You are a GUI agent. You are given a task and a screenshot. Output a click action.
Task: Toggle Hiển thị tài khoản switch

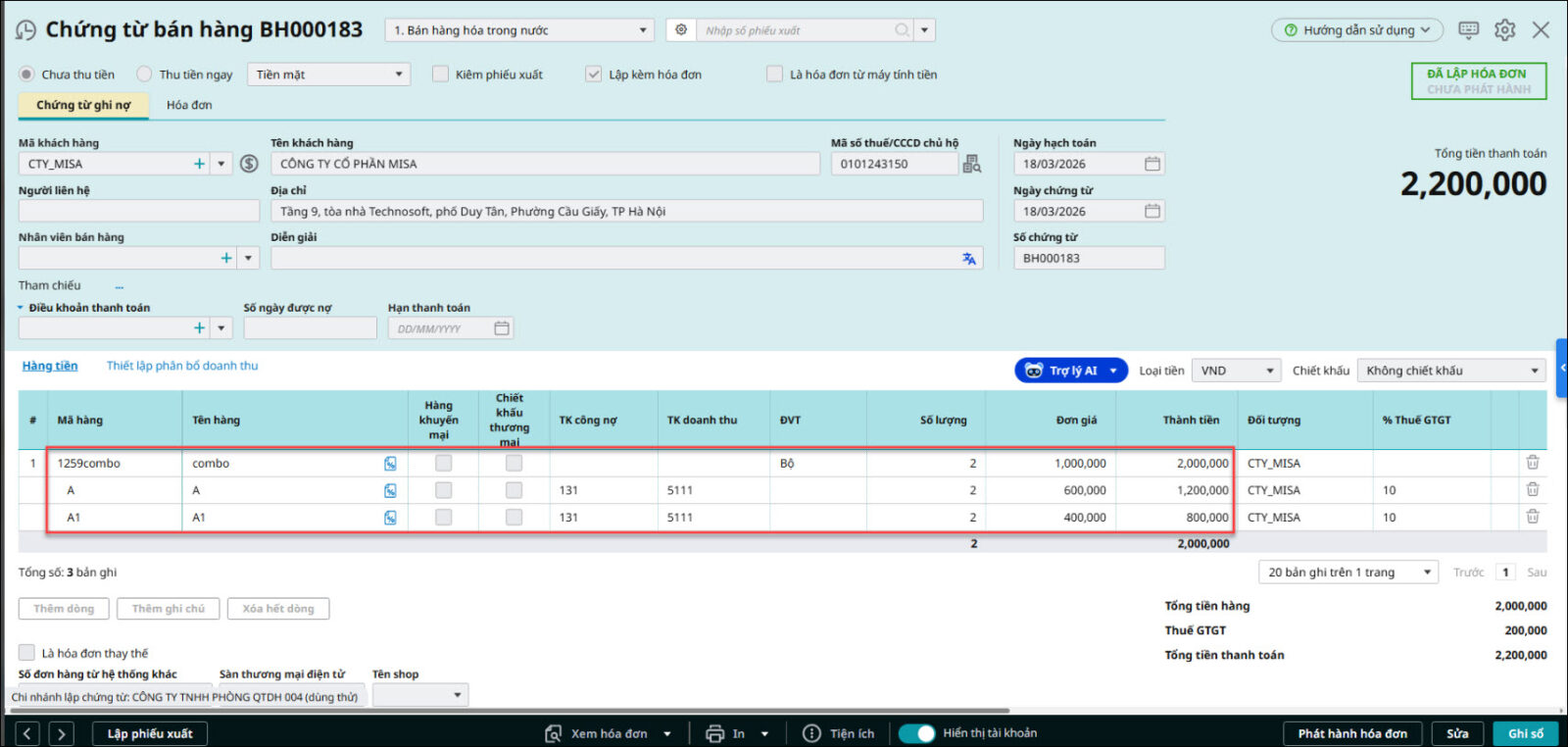[917, 733]
